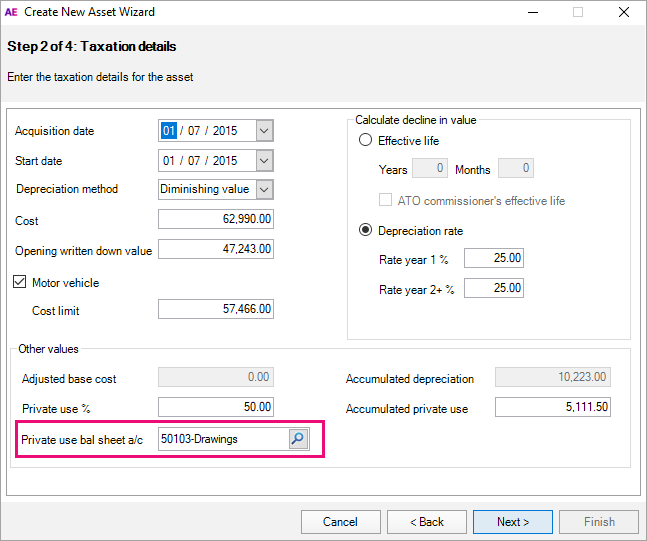Screen dimensions: 647x541
Task: Open the Acquisition date calendar dropdown
Action: 264,131
